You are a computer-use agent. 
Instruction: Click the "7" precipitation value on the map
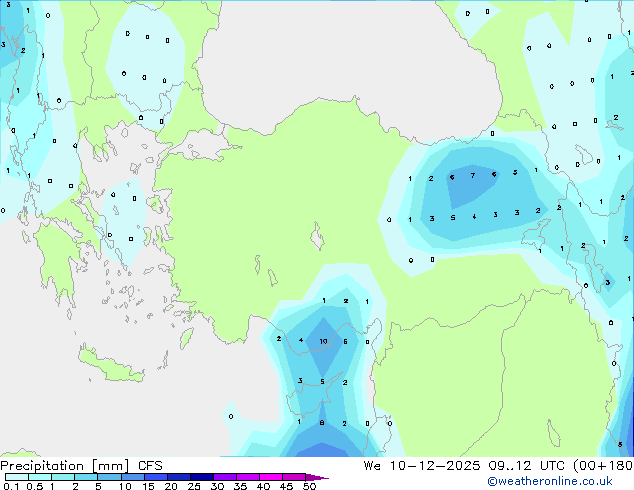pos(473,175)
